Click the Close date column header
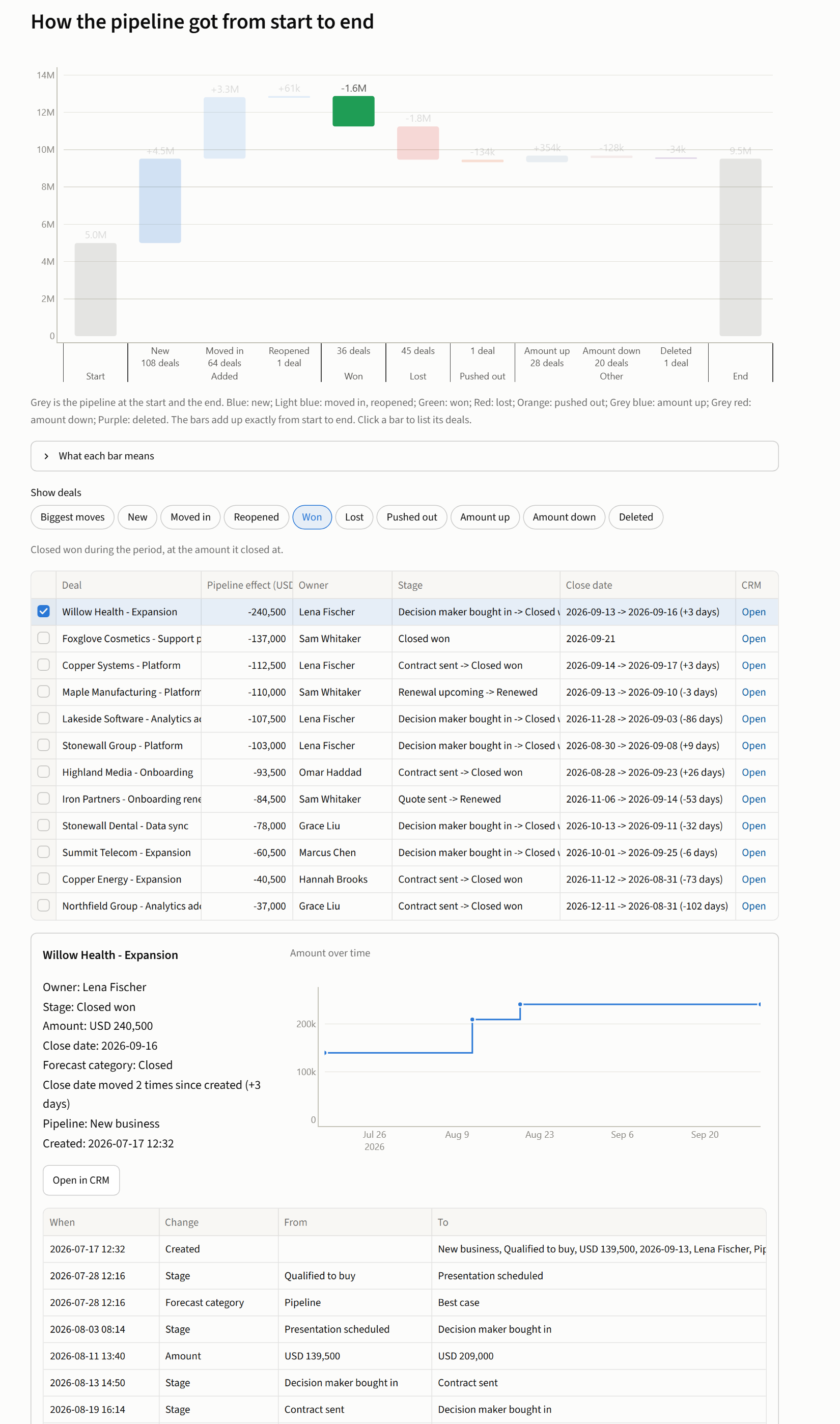 point(648,585)
